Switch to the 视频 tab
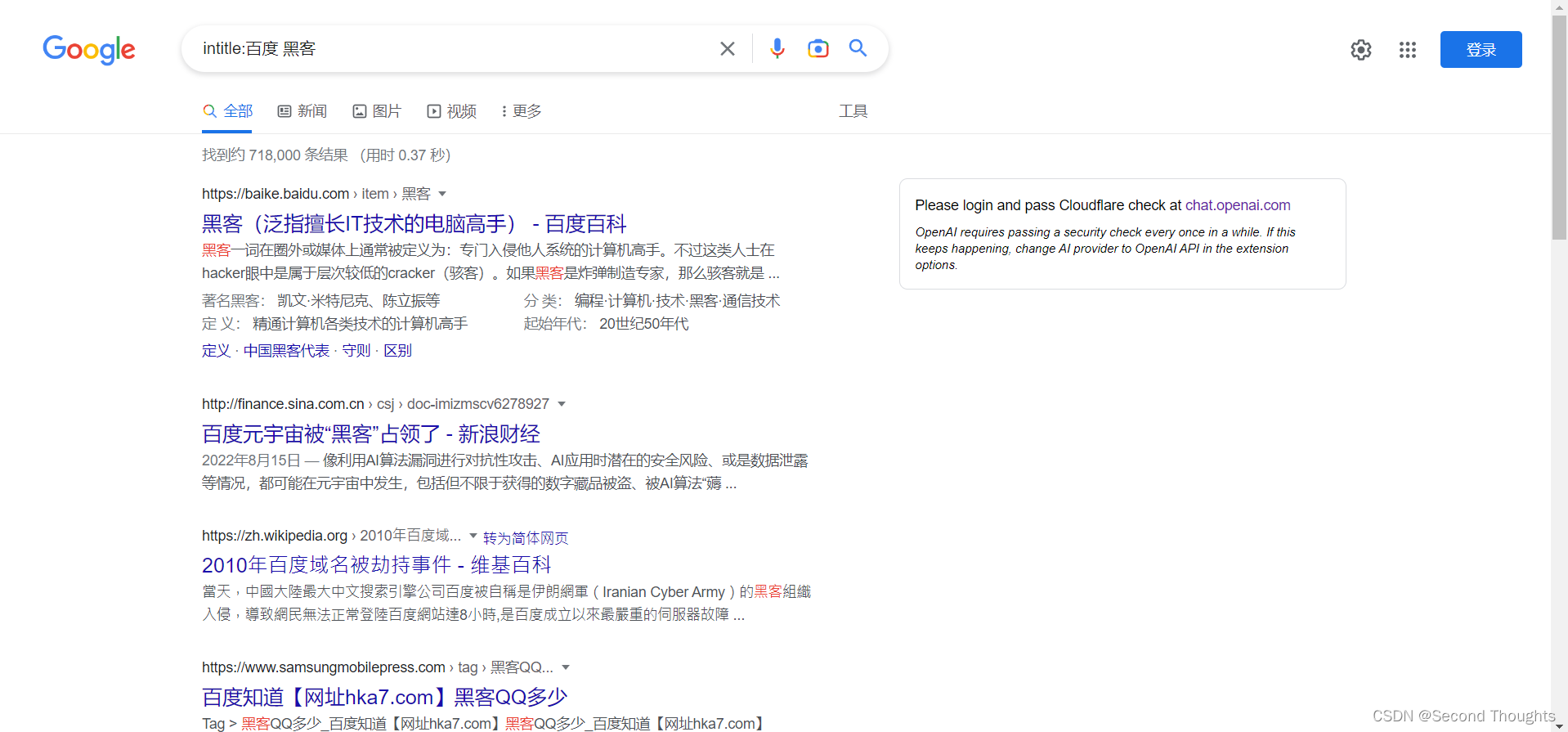This screenshot has height=732, width=1568. coord(452,111)
